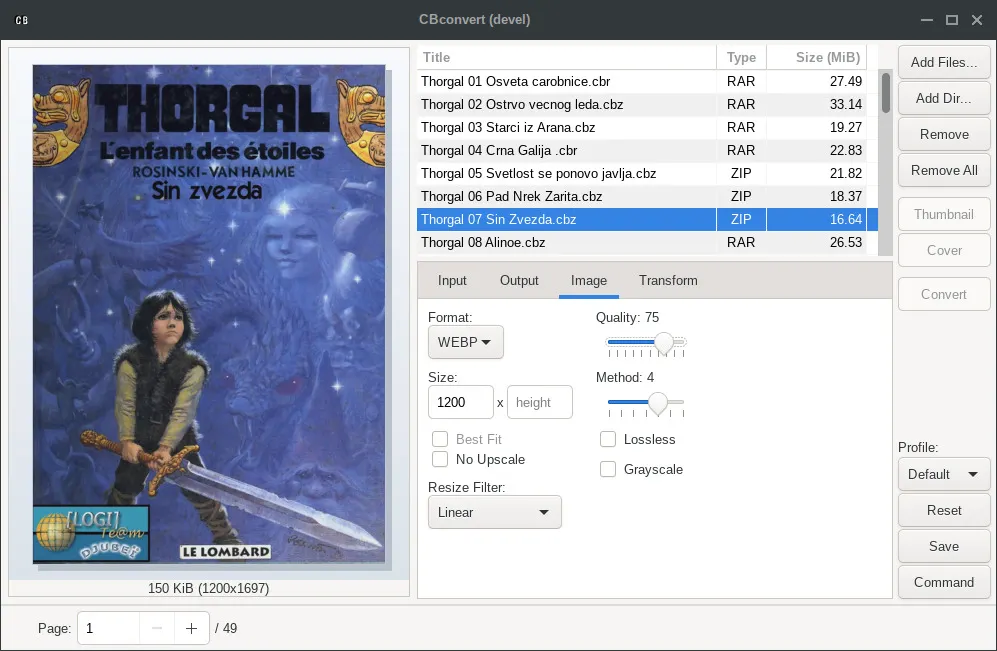The height and width of the screenshot is (651, 997).
Task: Start conversion with Convert button
Action: (x=944, y=294)
